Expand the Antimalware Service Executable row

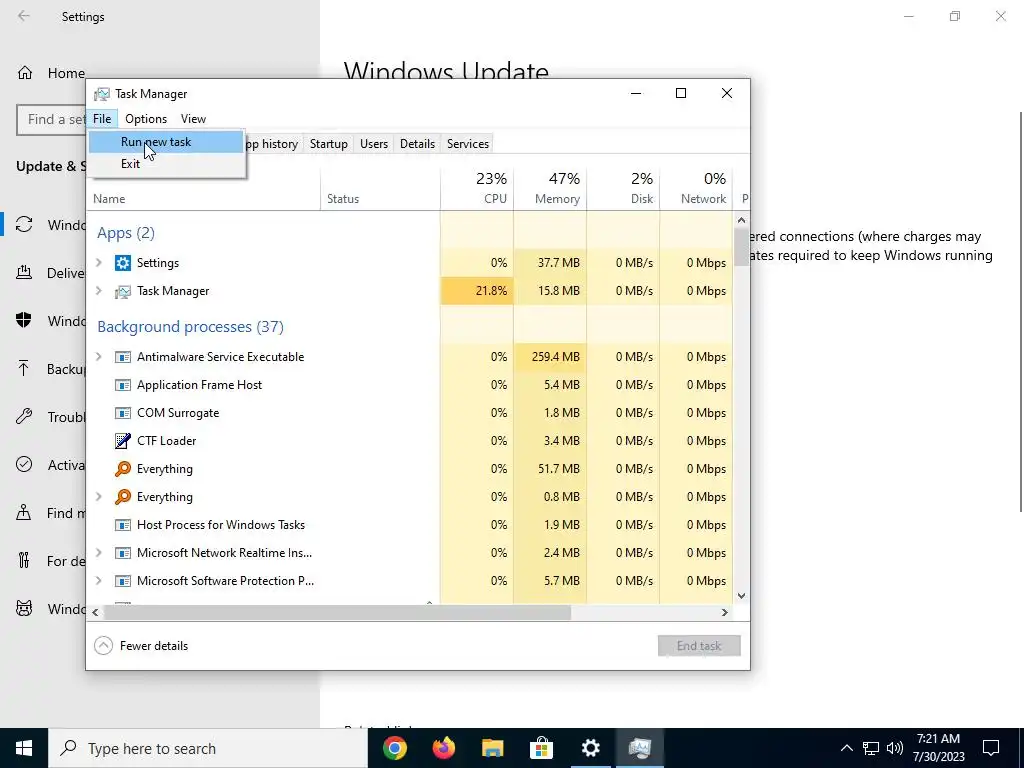pos(99,357)
